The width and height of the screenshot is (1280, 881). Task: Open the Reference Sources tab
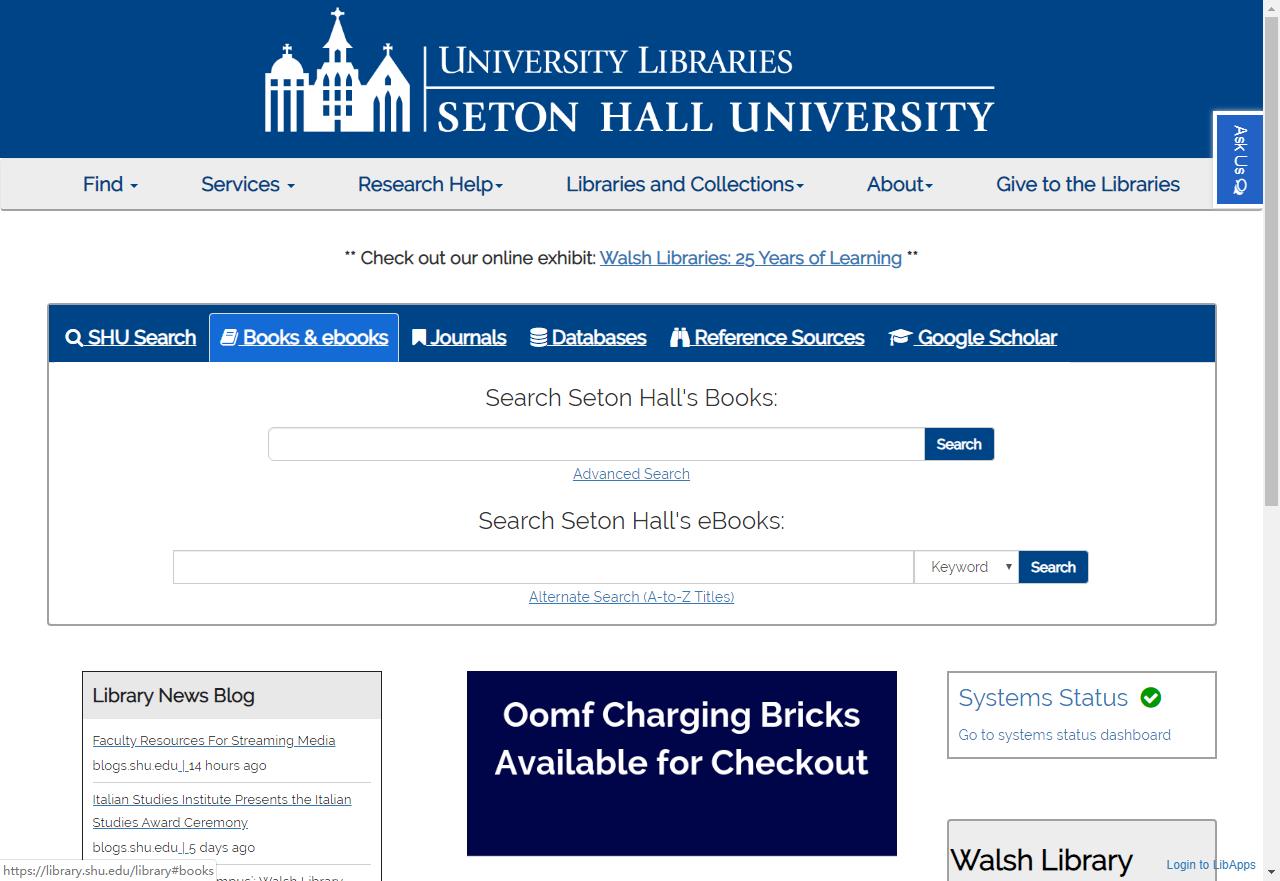767,338
